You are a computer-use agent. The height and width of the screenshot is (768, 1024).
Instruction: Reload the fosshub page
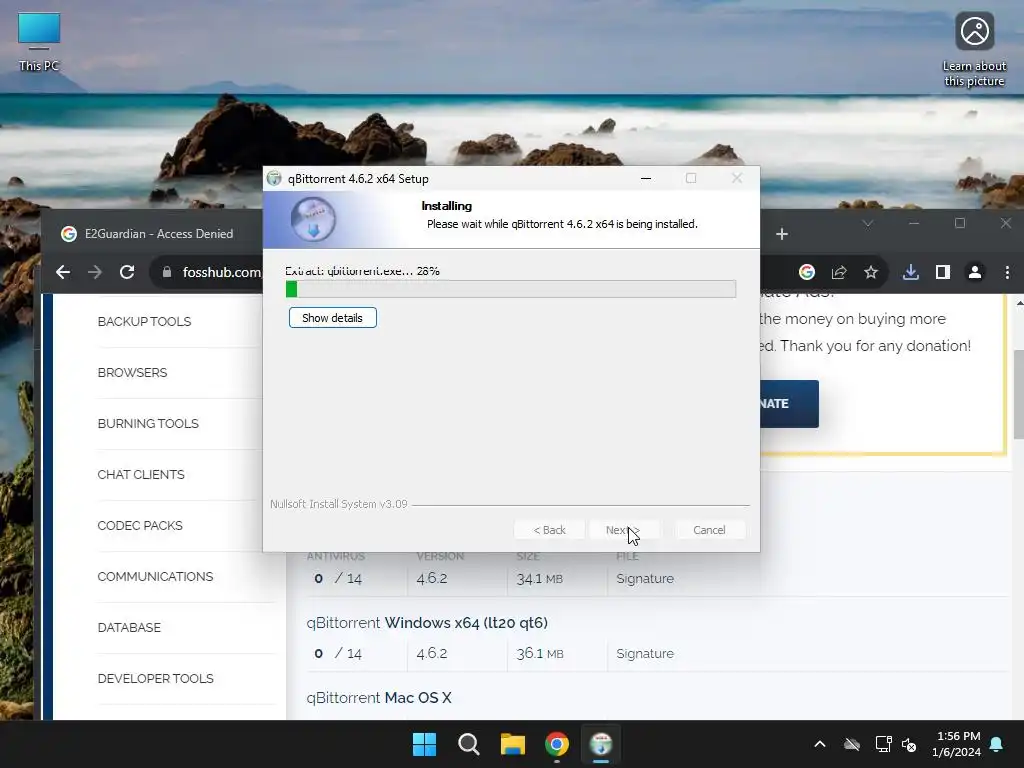[127, 272]
